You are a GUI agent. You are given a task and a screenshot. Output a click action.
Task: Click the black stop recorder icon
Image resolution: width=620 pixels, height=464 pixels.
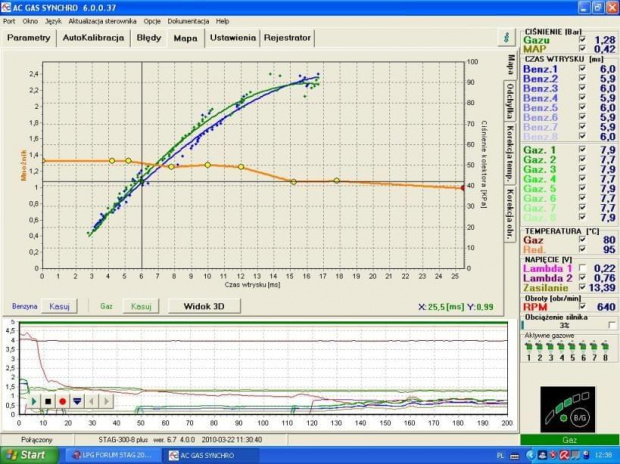[47, 401]
